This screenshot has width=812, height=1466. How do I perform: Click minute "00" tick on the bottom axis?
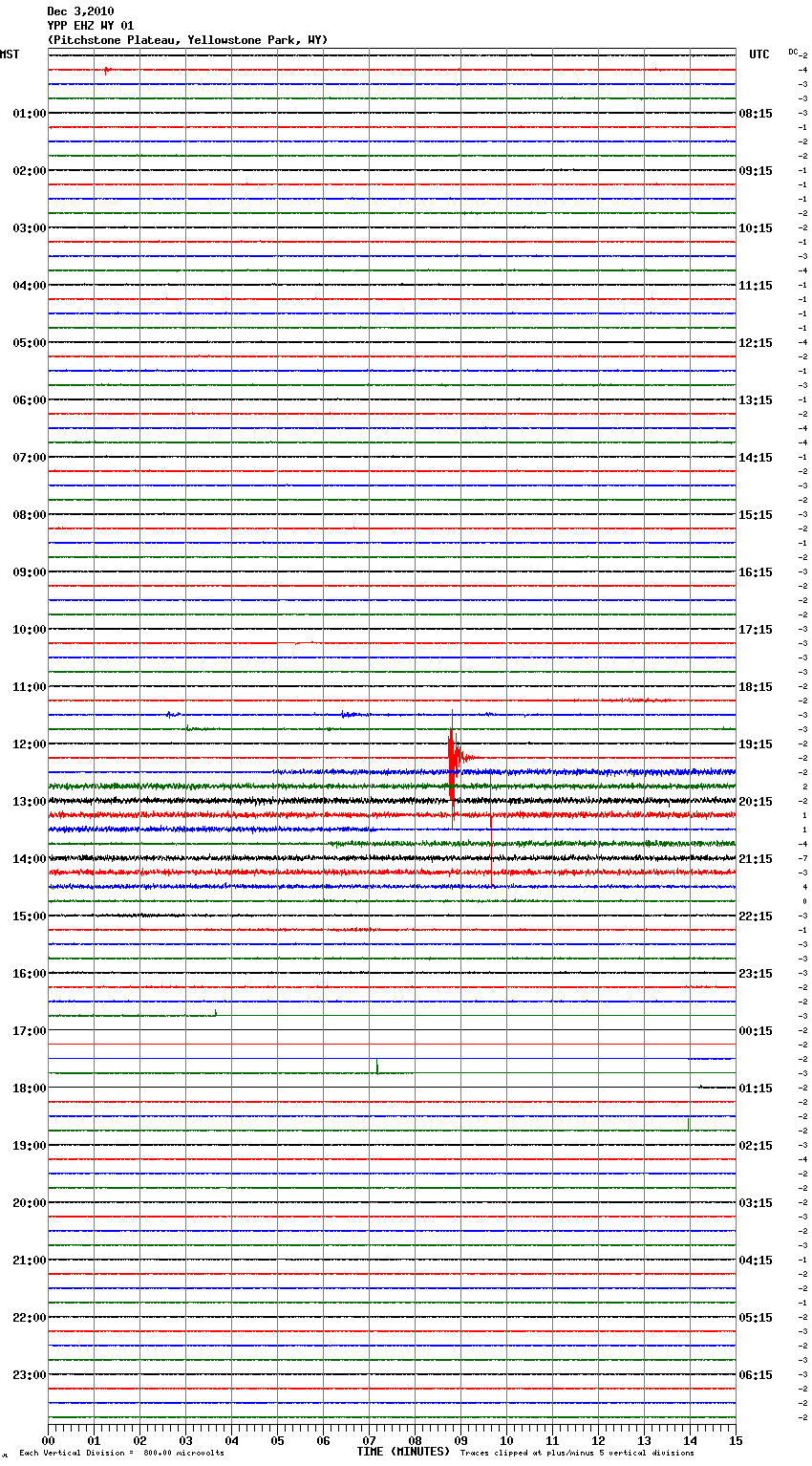pos(48,1440)
